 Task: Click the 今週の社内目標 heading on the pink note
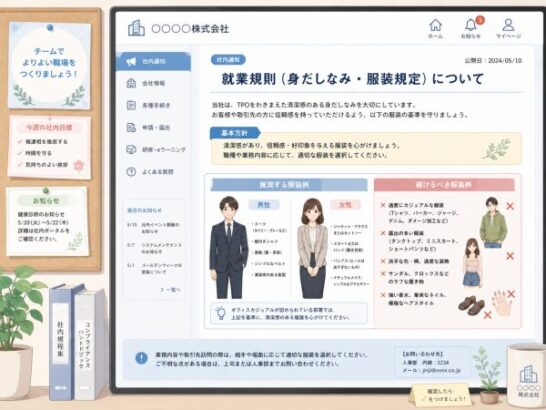point(49,127)
